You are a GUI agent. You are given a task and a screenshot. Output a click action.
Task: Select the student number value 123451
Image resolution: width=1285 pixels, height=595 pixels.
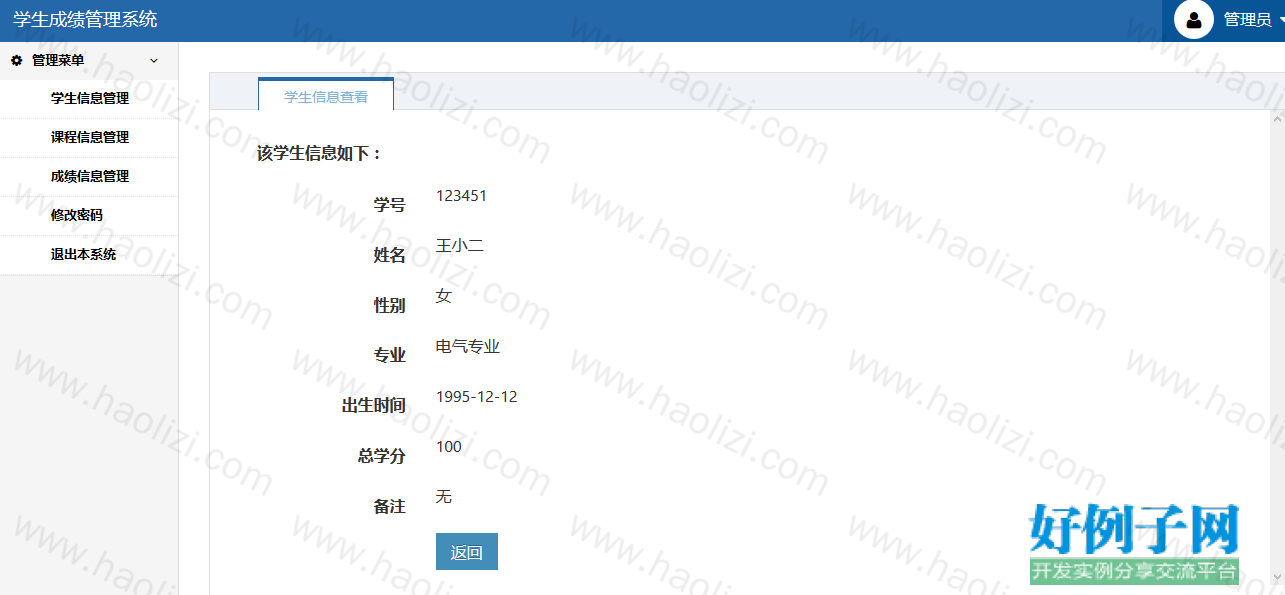[461, 196]
